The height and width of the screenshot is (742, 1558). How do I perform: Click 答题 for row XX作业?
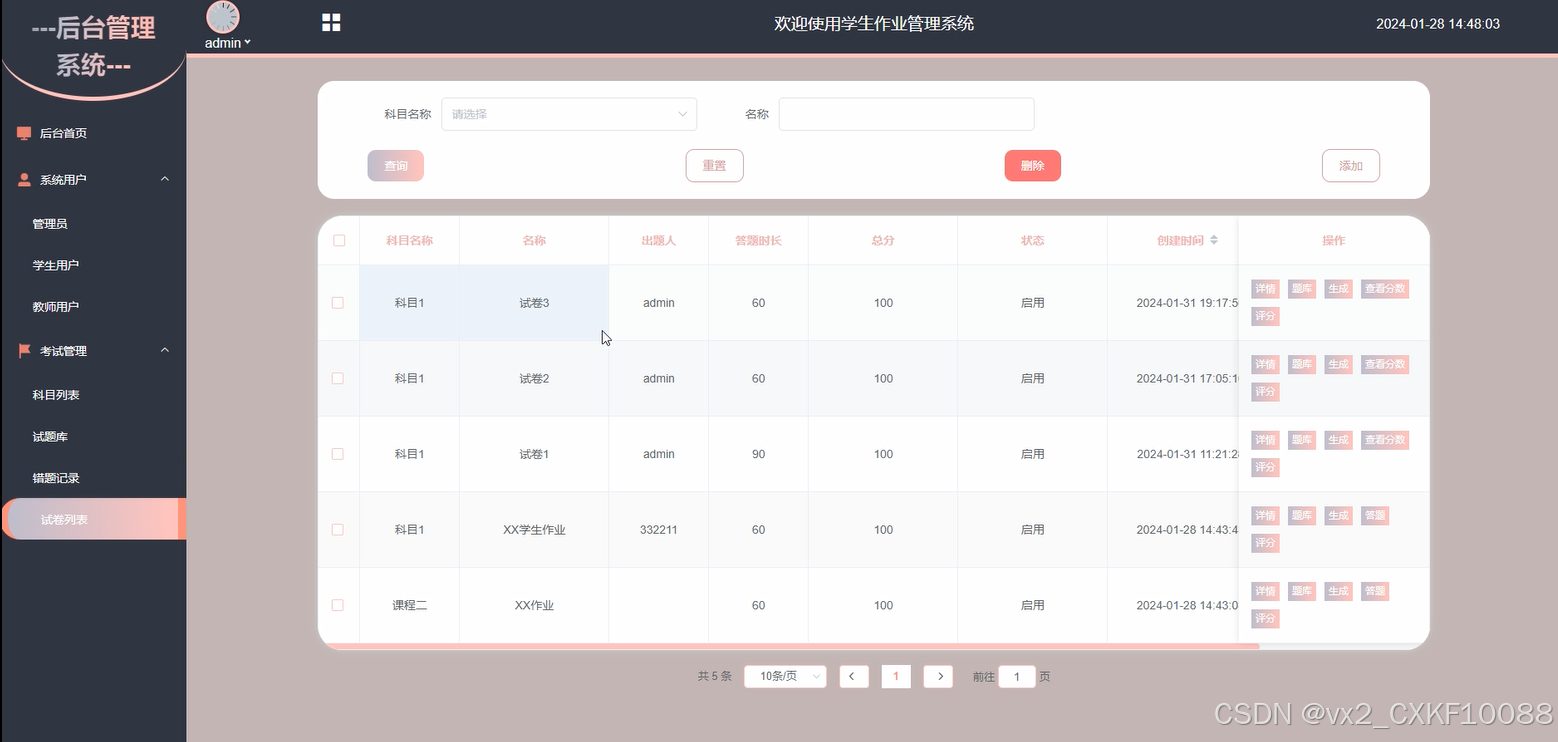pos(1375,591)
